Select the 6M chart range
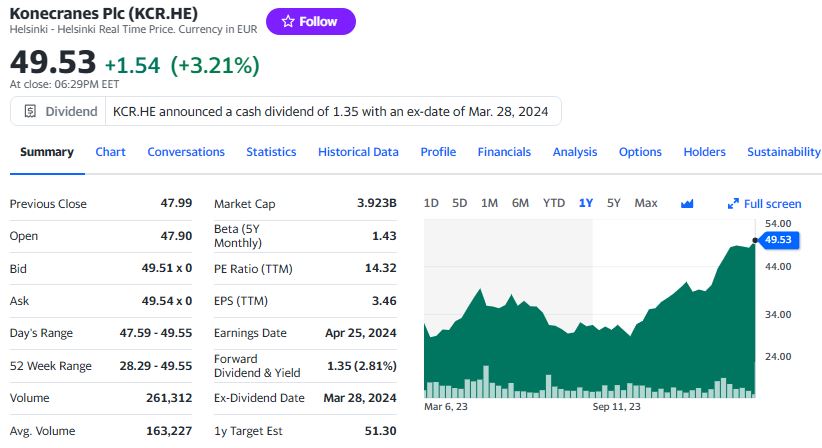Screen dimensions: 822x448 click(x=520, y=203)
